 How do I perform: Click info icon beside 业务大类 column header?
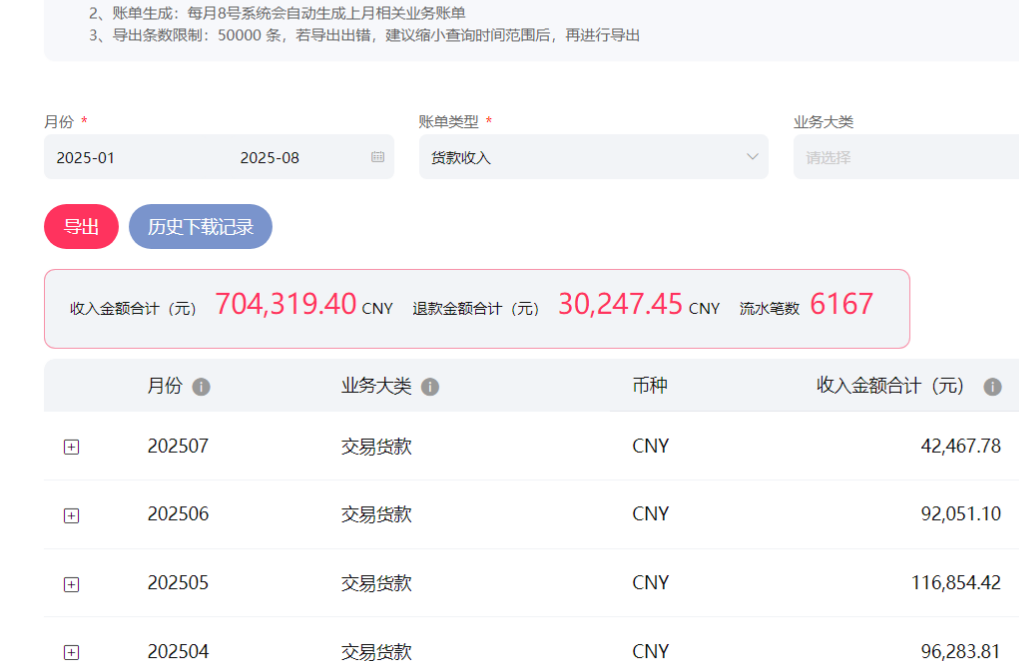click(x=430, y=387)
